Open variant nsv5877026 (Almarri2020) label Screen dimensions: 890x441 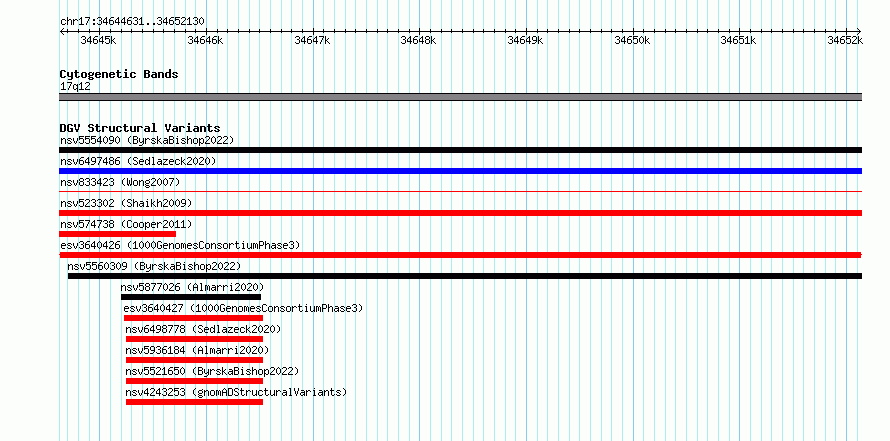pos(192,287)
